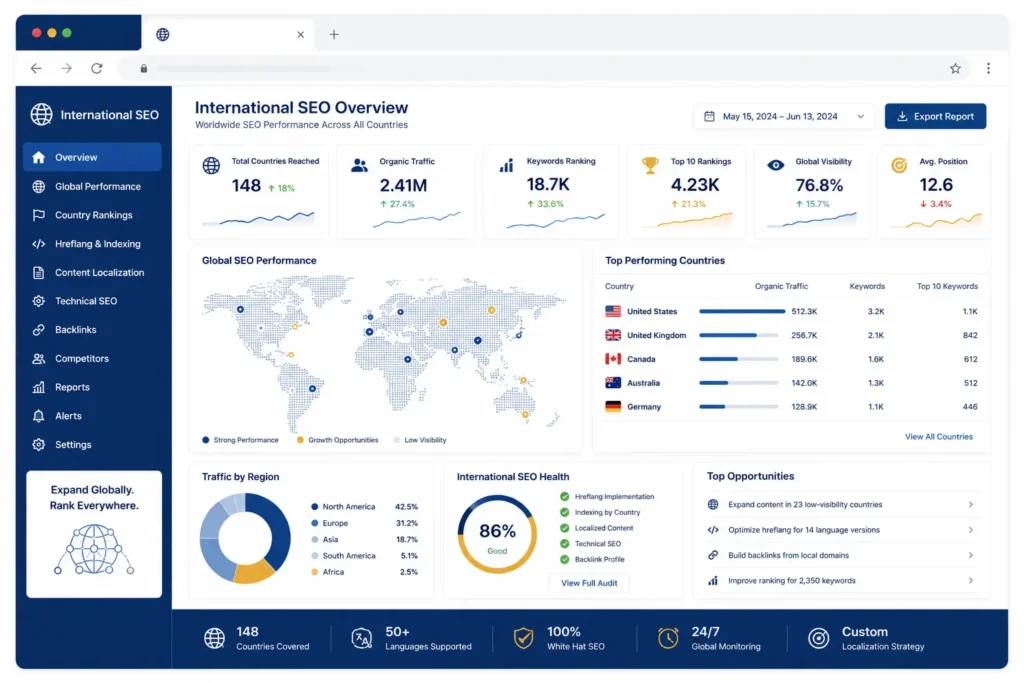Open Country Rankings from the sidebar
This screenshot has height=683, width=1024.
(92, 215)
